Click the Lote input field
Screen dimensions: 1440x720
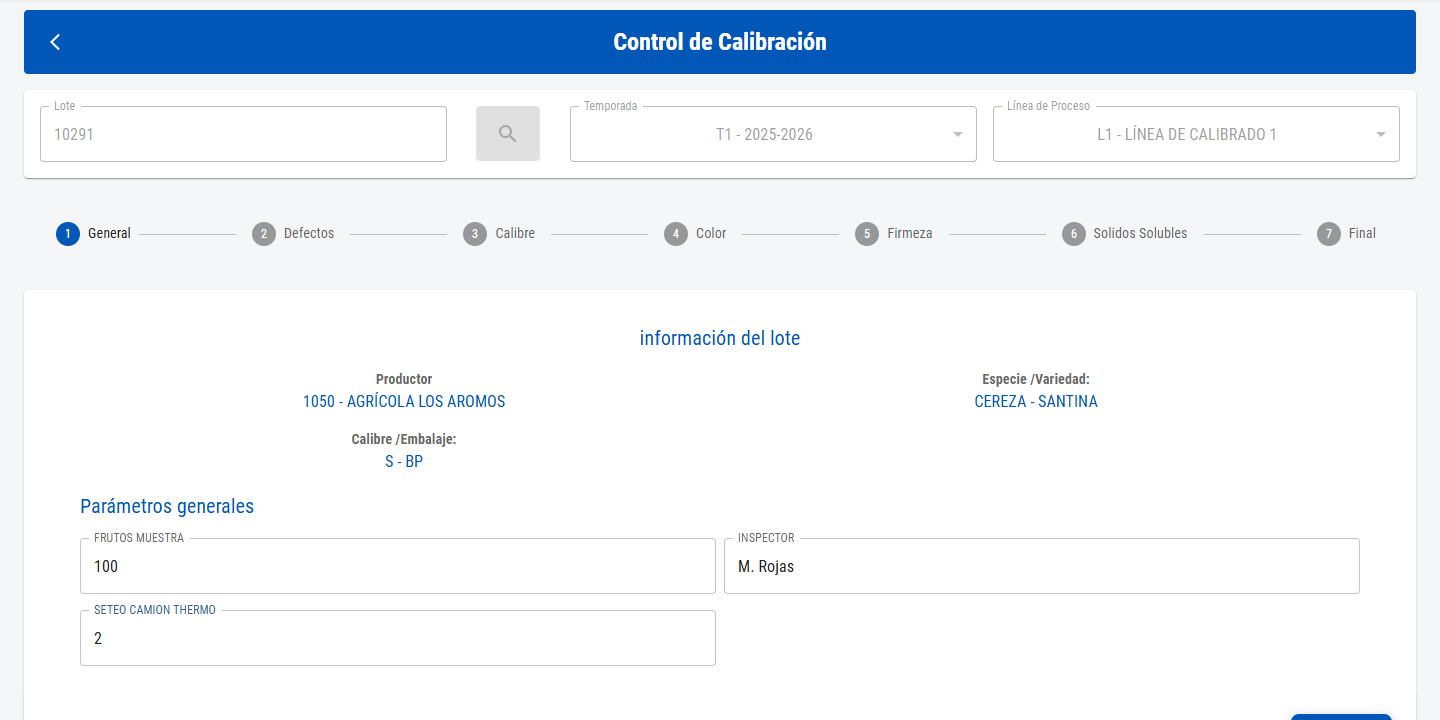243,134
